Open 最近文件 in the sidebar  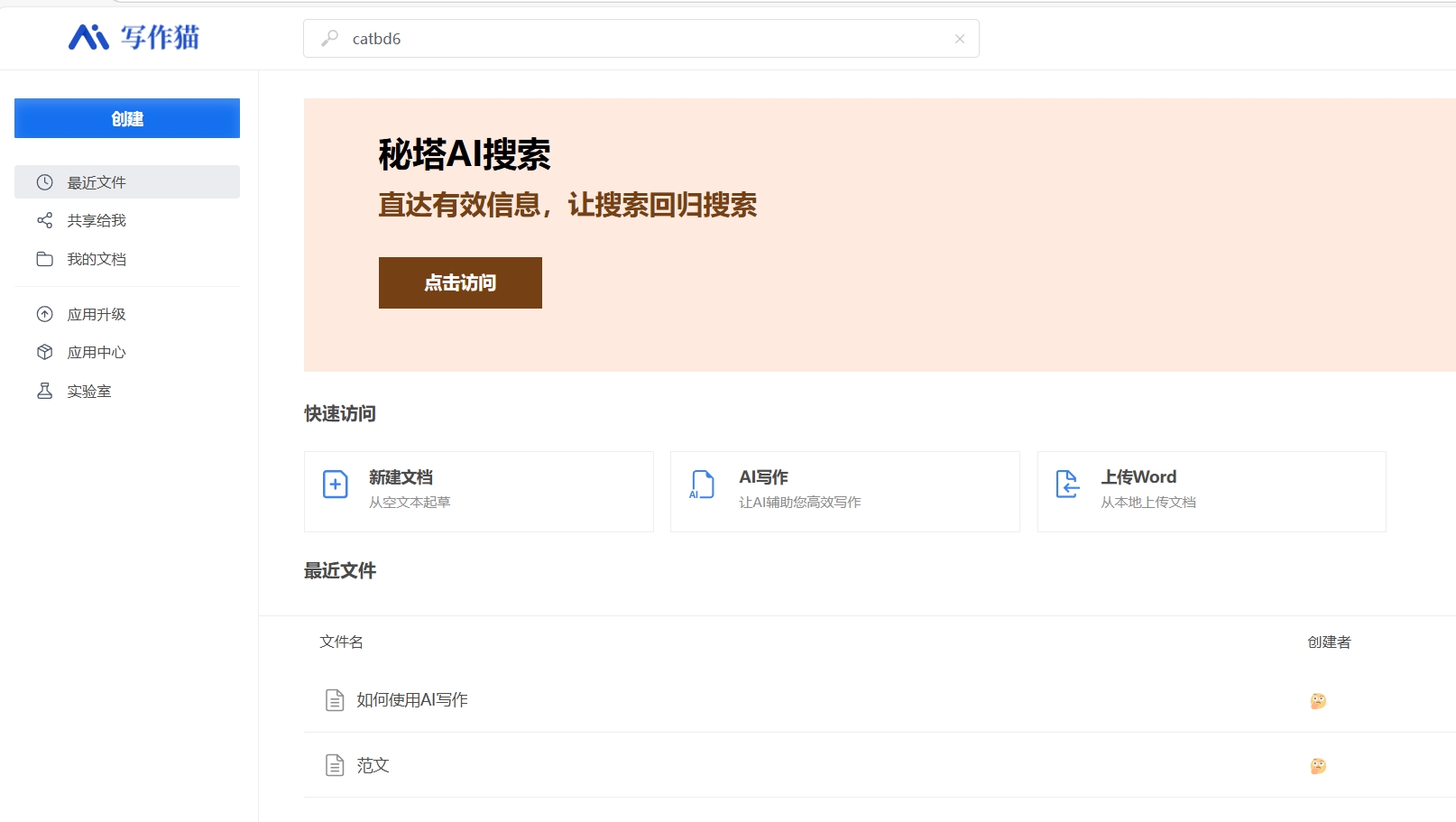click(x=127, y=182)
